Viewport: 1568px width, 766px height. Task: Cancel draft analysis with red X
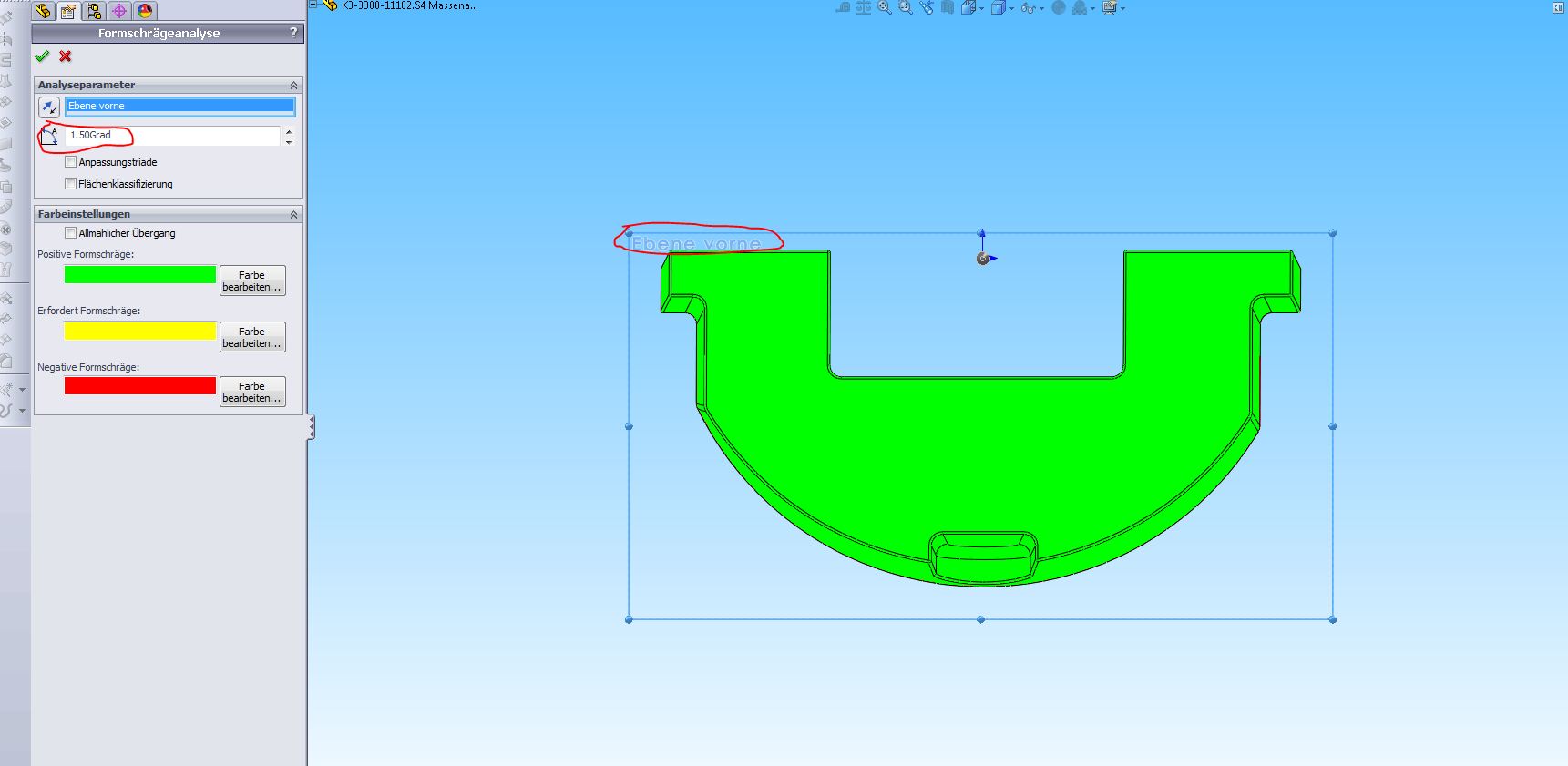66,56
